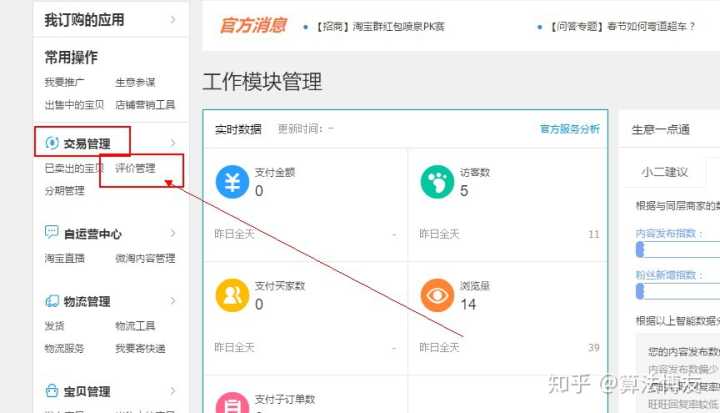
Task: Click the green footprint 访客数 icon
Action: coord(437,182)
